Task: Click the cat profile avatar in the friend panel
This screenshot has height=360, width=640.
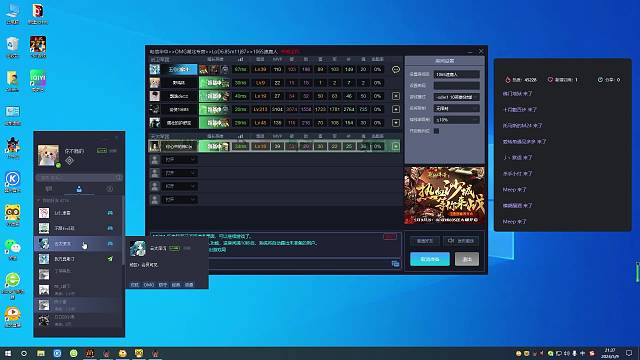Action: tap(48, 156)
